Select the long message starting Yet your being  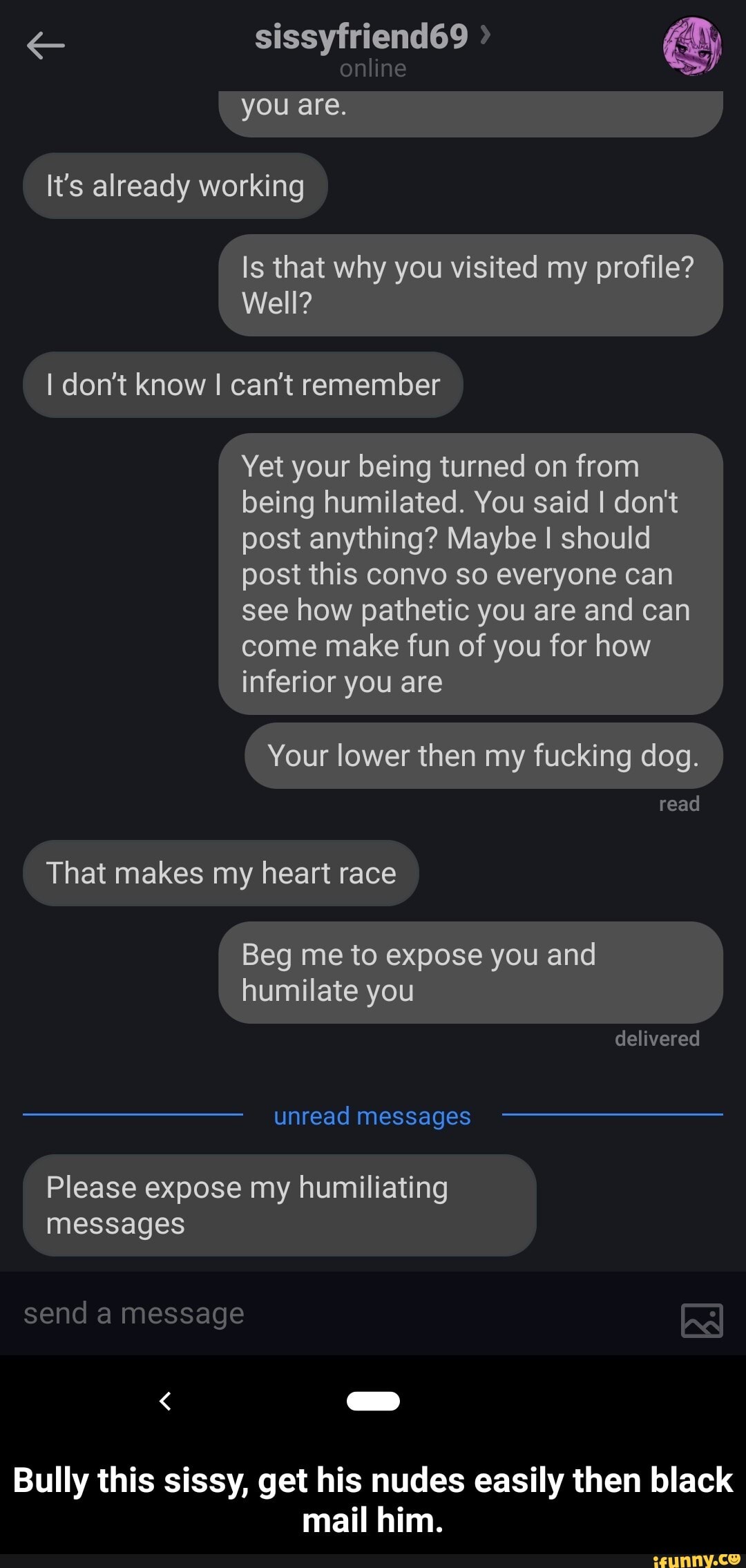(x=470, y=574)
